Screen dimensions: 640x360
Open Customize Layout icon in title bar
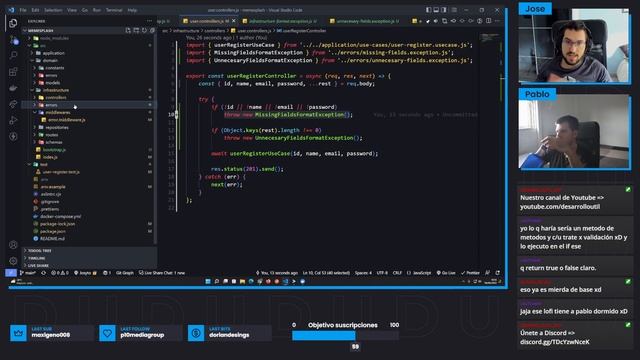[x=454, y=10]
